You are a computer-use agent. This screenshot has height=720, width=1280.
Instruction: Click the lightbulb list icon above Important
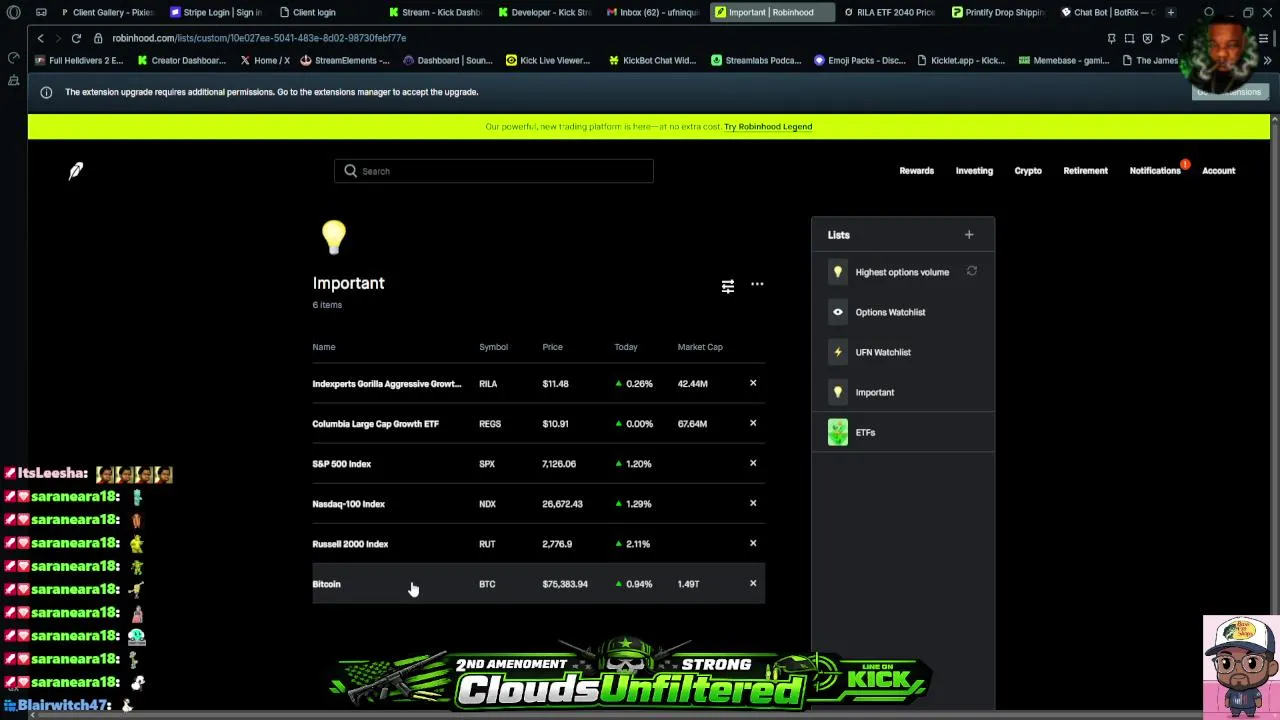coord(333,238)
